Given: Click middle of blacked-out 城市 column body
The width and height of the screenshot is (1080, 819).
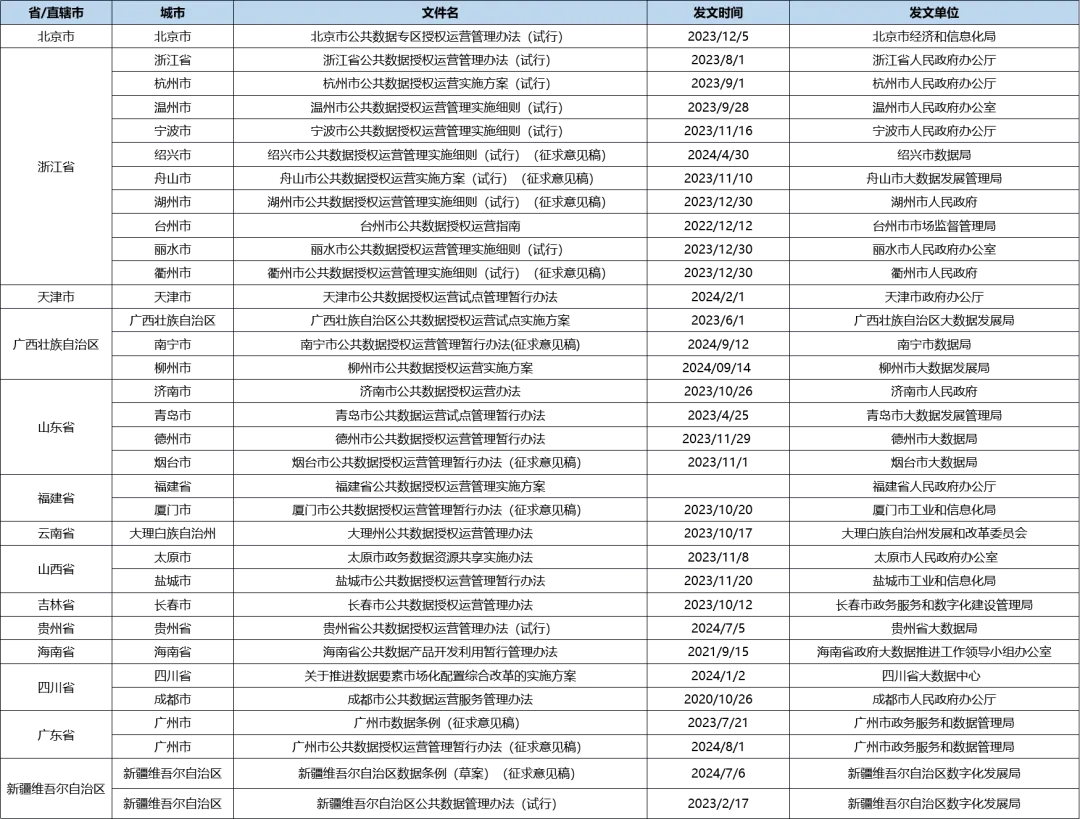Looking at the screenshot, I should (x=172, y=420).
